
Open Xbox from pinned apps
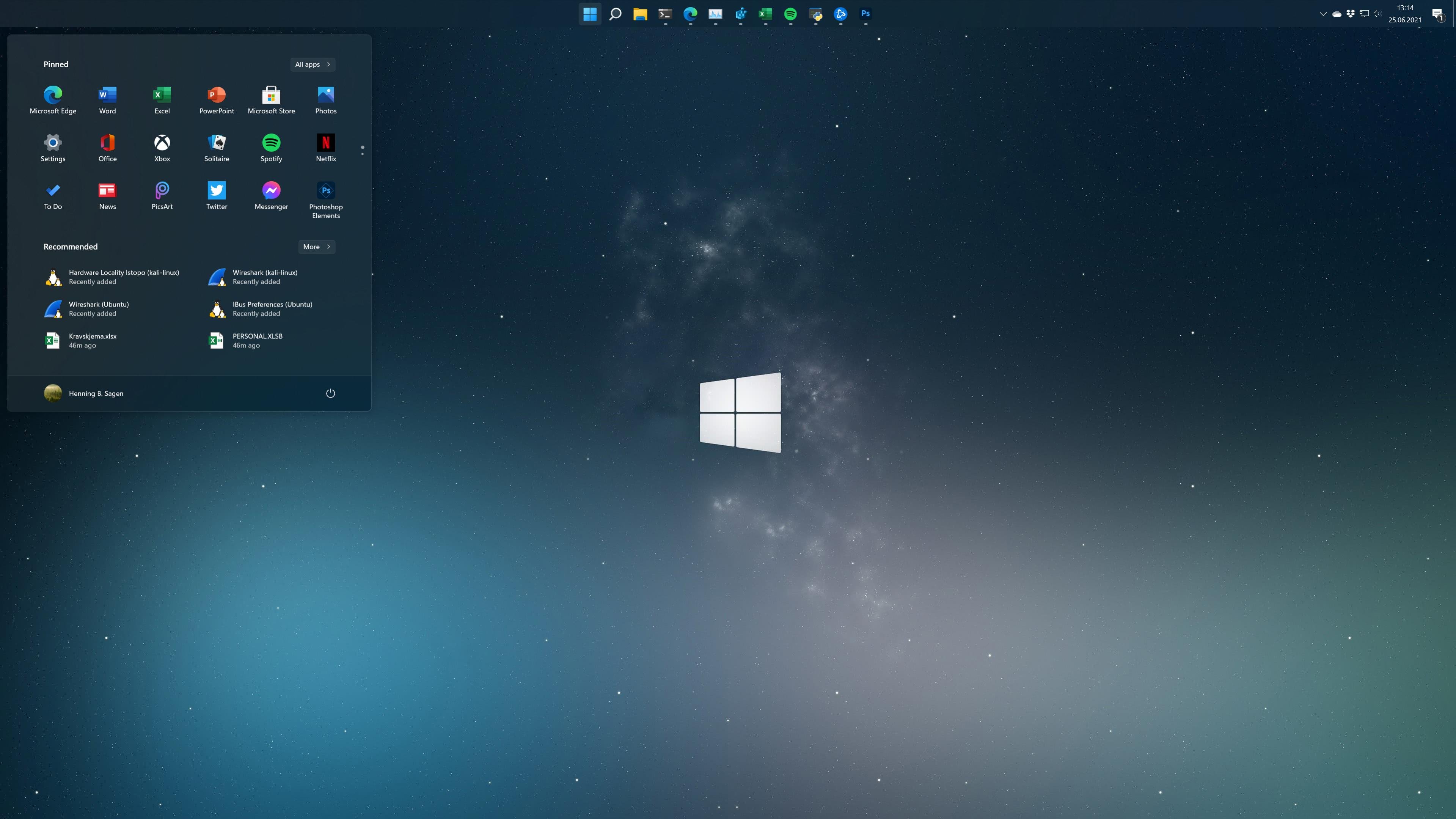coord(162,148)
